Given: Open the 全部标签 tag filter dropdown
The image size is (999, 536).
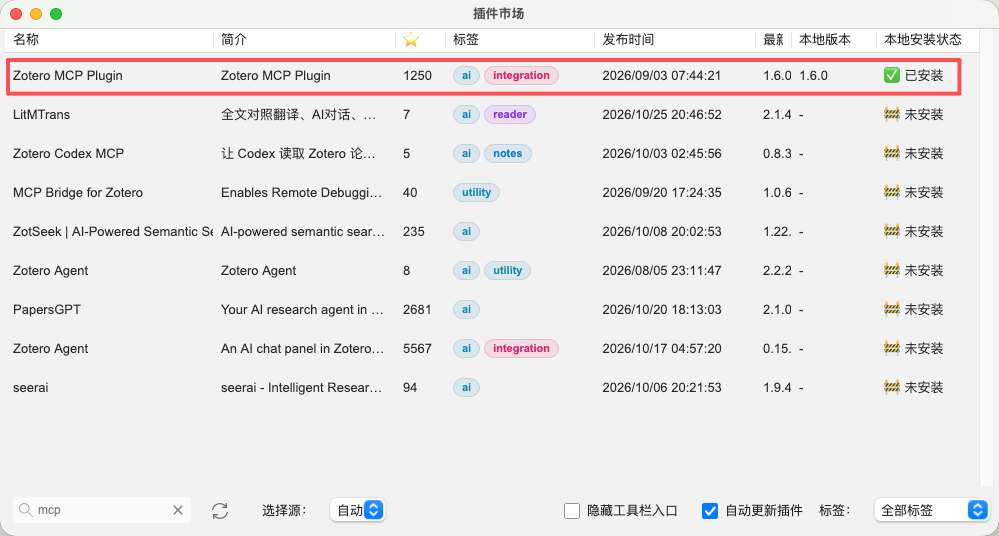Looking at the screenshot, I should pyautogui.click(x=931, y=510).
